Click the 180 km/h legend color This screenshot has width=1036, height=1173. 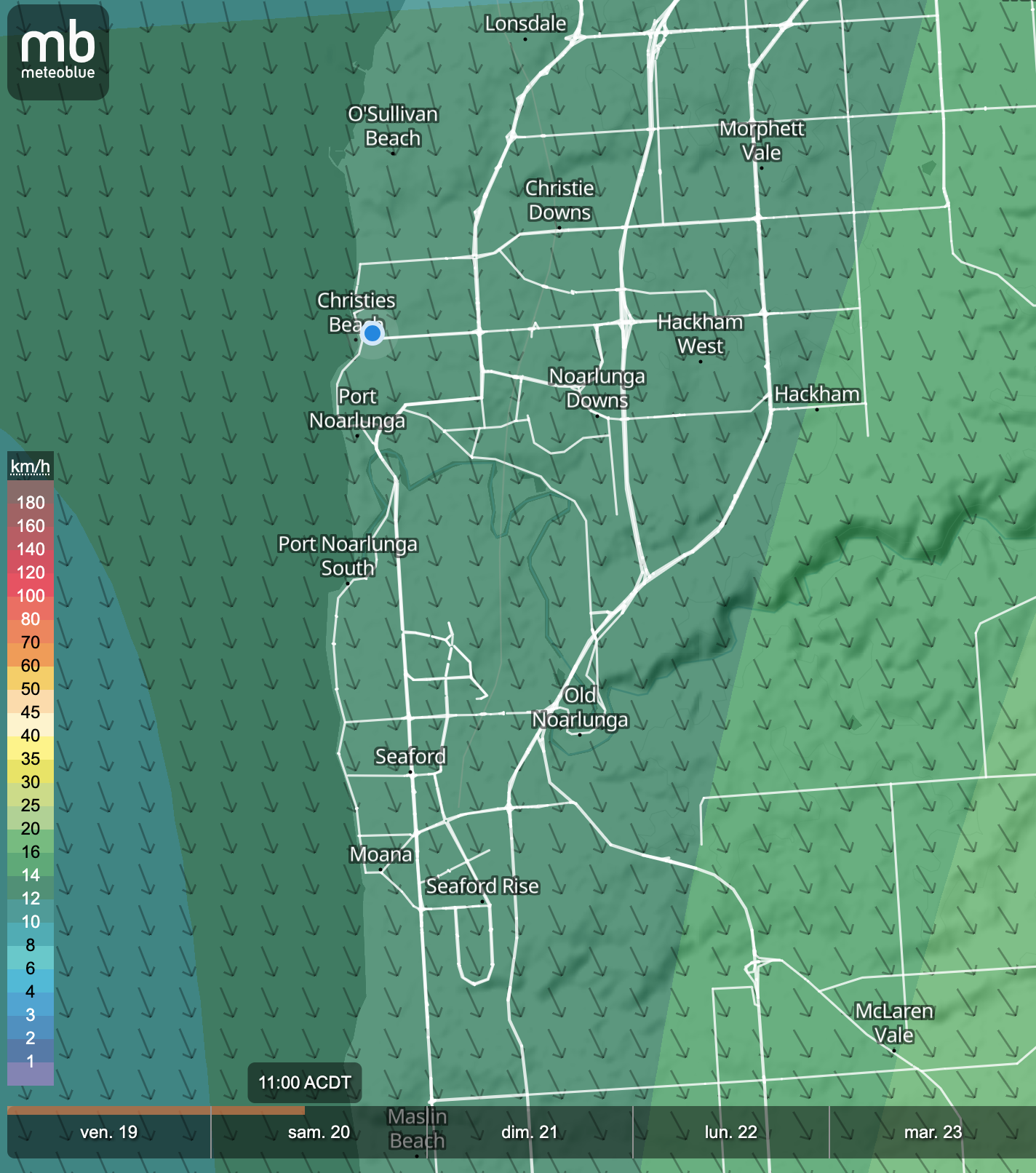click(31, 503)
